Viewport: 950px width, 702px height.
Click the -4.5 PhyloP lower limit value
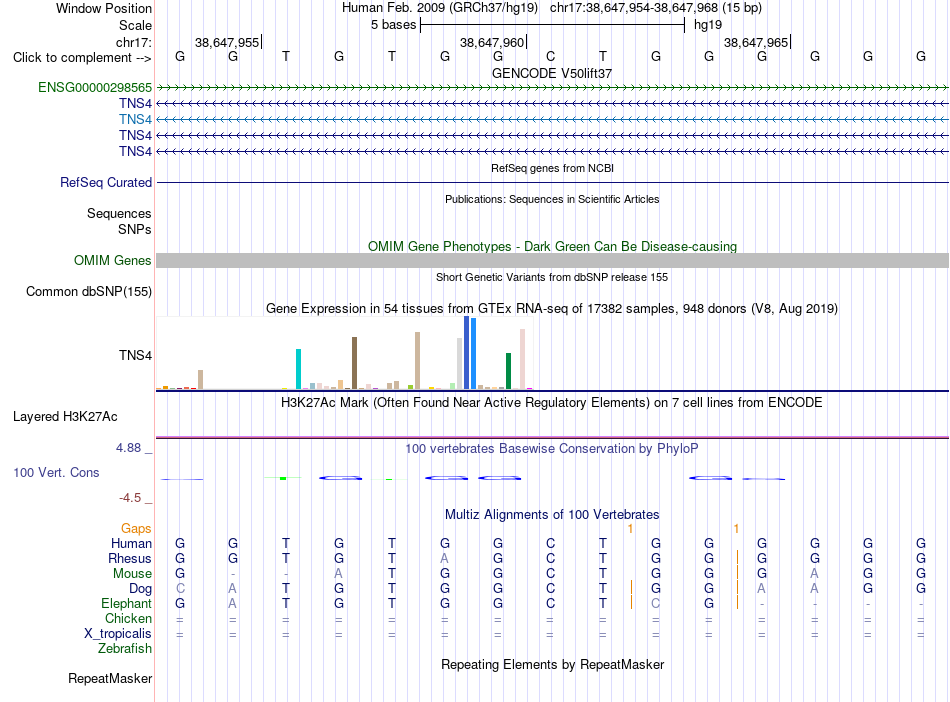(x=130, y=498)
